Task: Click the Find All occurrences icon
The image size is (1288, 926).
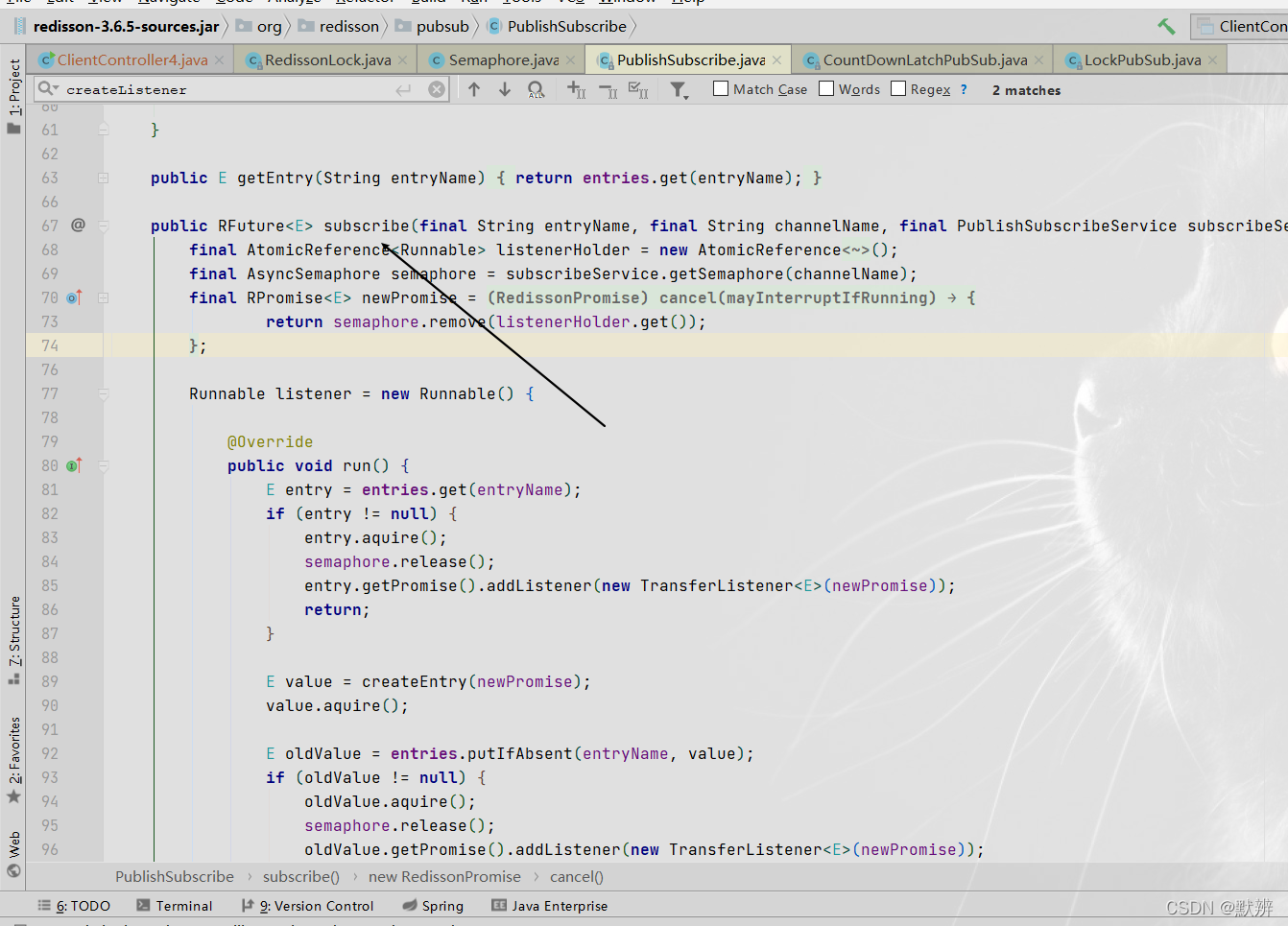Action: 537,89
